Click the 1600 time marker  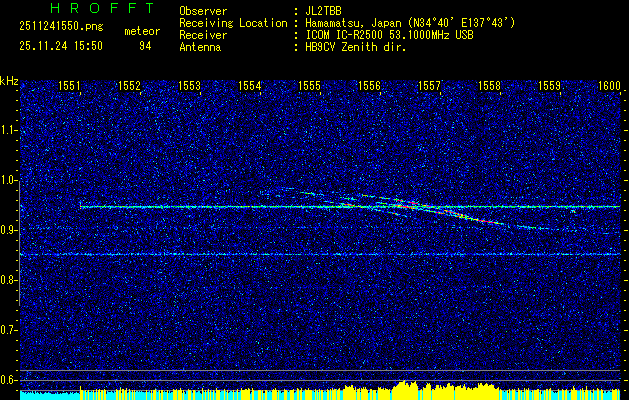click(x=609, y=87)
